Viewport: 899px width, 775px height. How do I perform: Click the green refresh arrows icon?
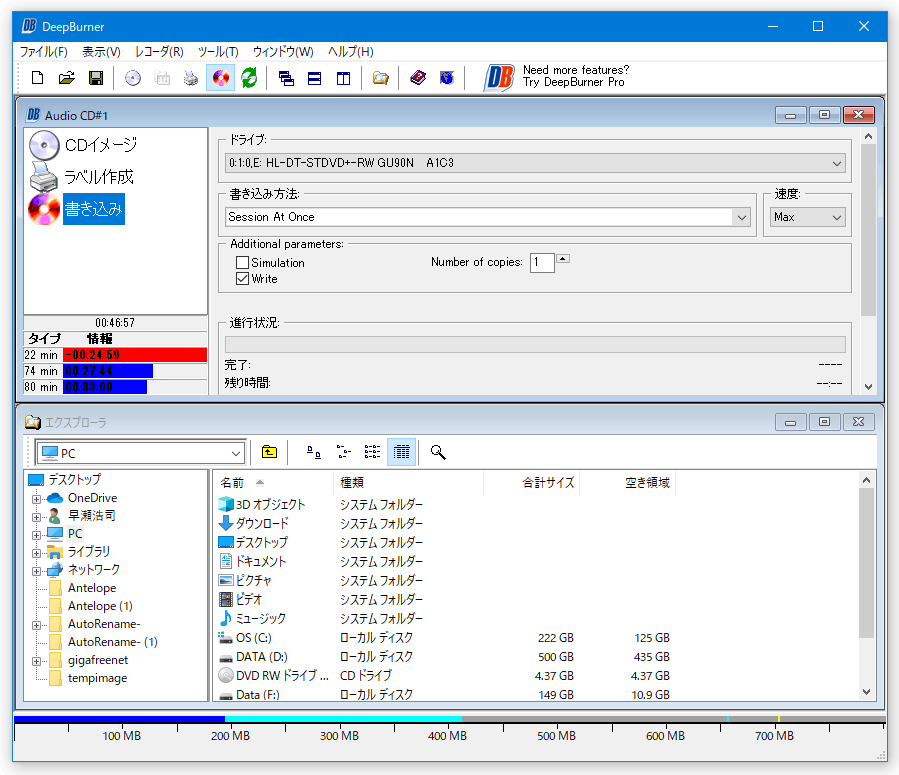coord(249,78)
